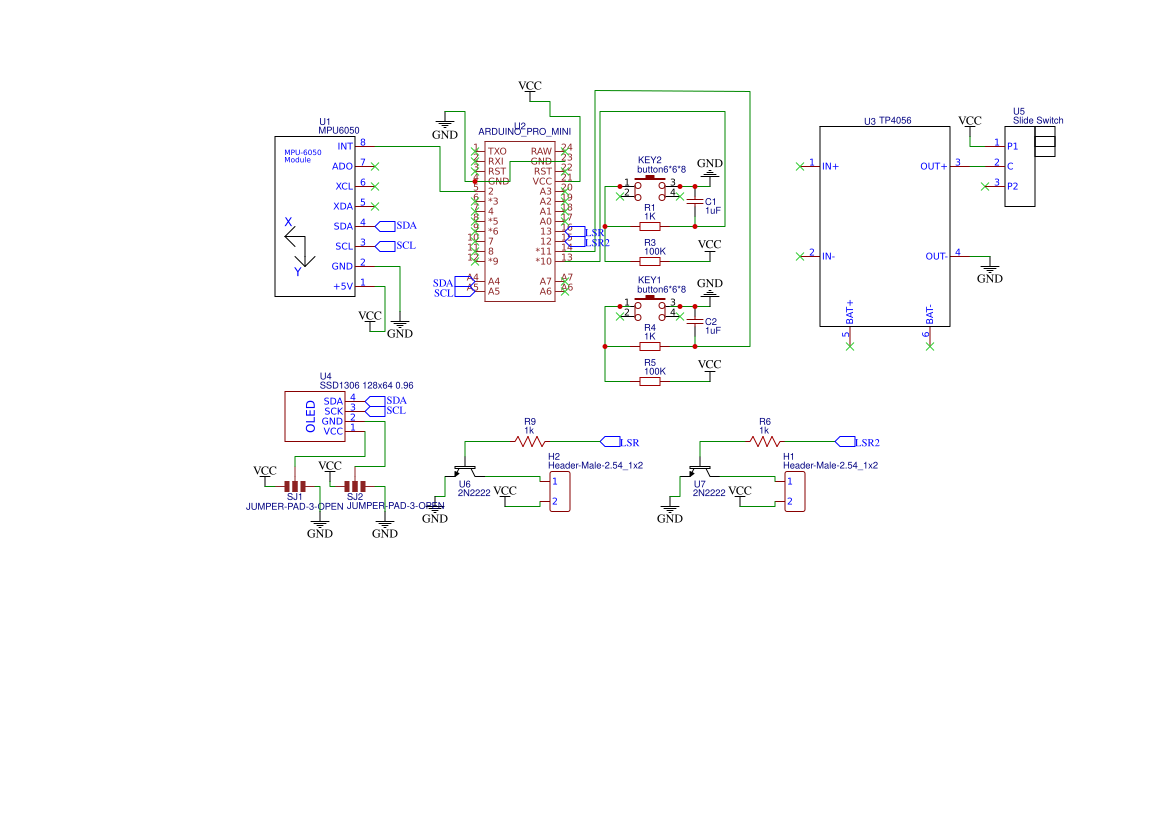Select SDA net flag at MPU6050 pin 4

(385, 226)
